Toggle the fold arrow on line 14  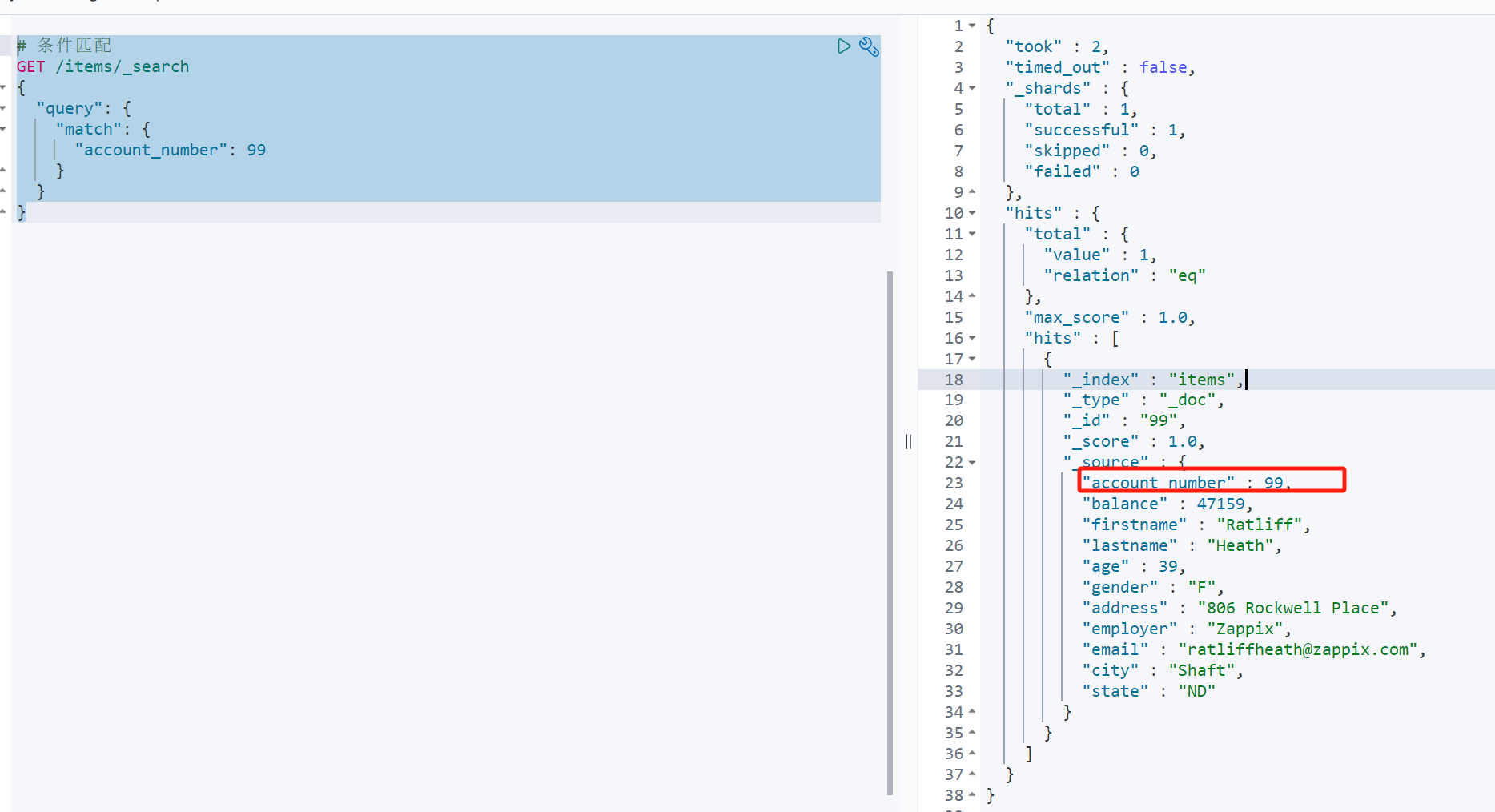(x=972, y=296)
